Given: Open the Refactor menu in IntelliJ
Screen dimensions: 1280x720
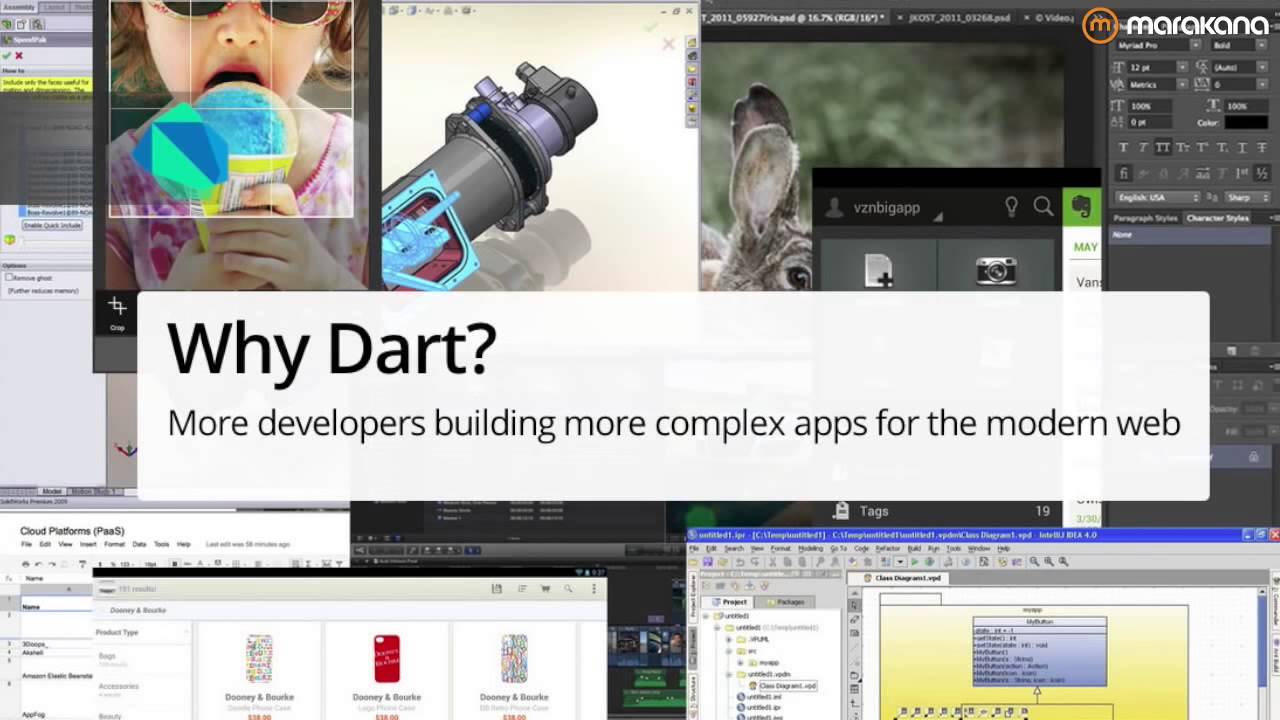Looking at the screenshot, I should 888,548.
